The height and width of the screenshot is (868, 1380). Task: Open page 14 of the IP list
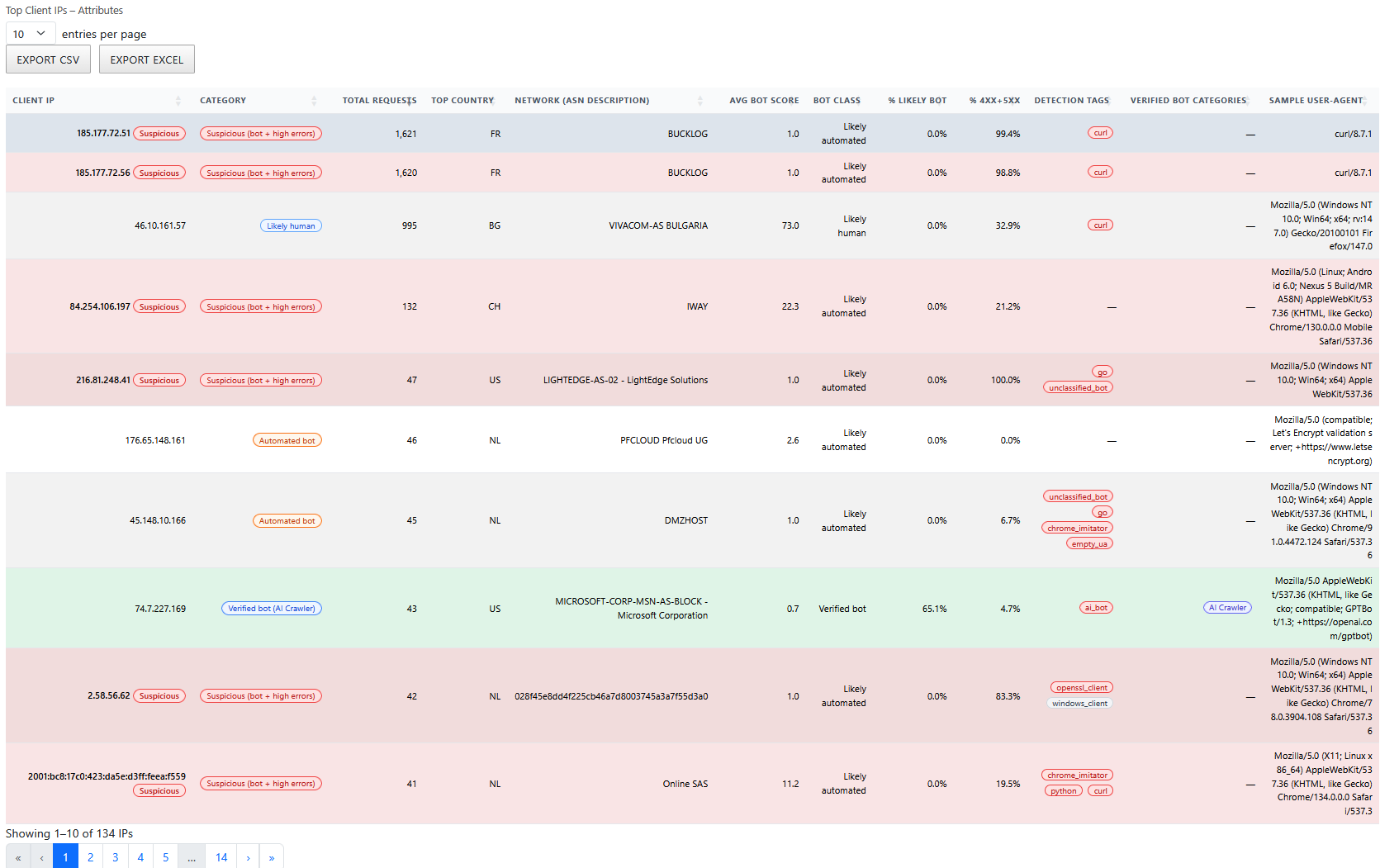[221, 857]
